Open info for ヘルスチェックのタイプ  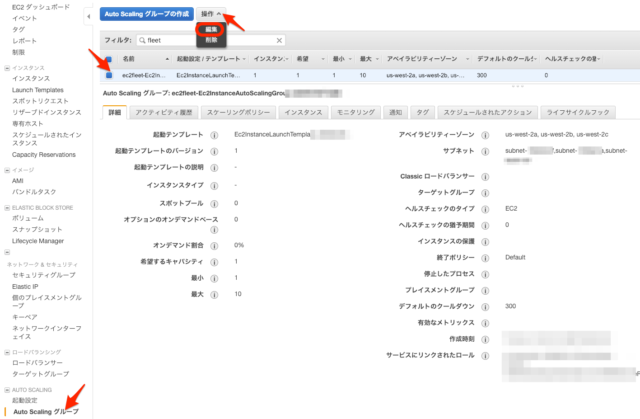[485, 209]
